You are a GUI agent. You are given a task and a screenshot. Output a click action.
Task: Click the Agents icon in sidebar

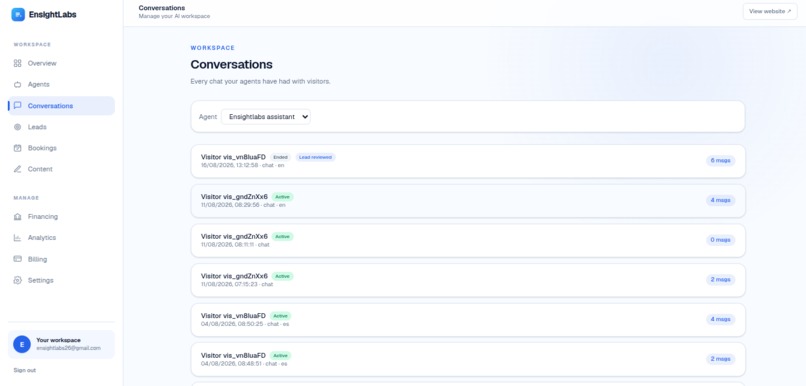[17, 84]
